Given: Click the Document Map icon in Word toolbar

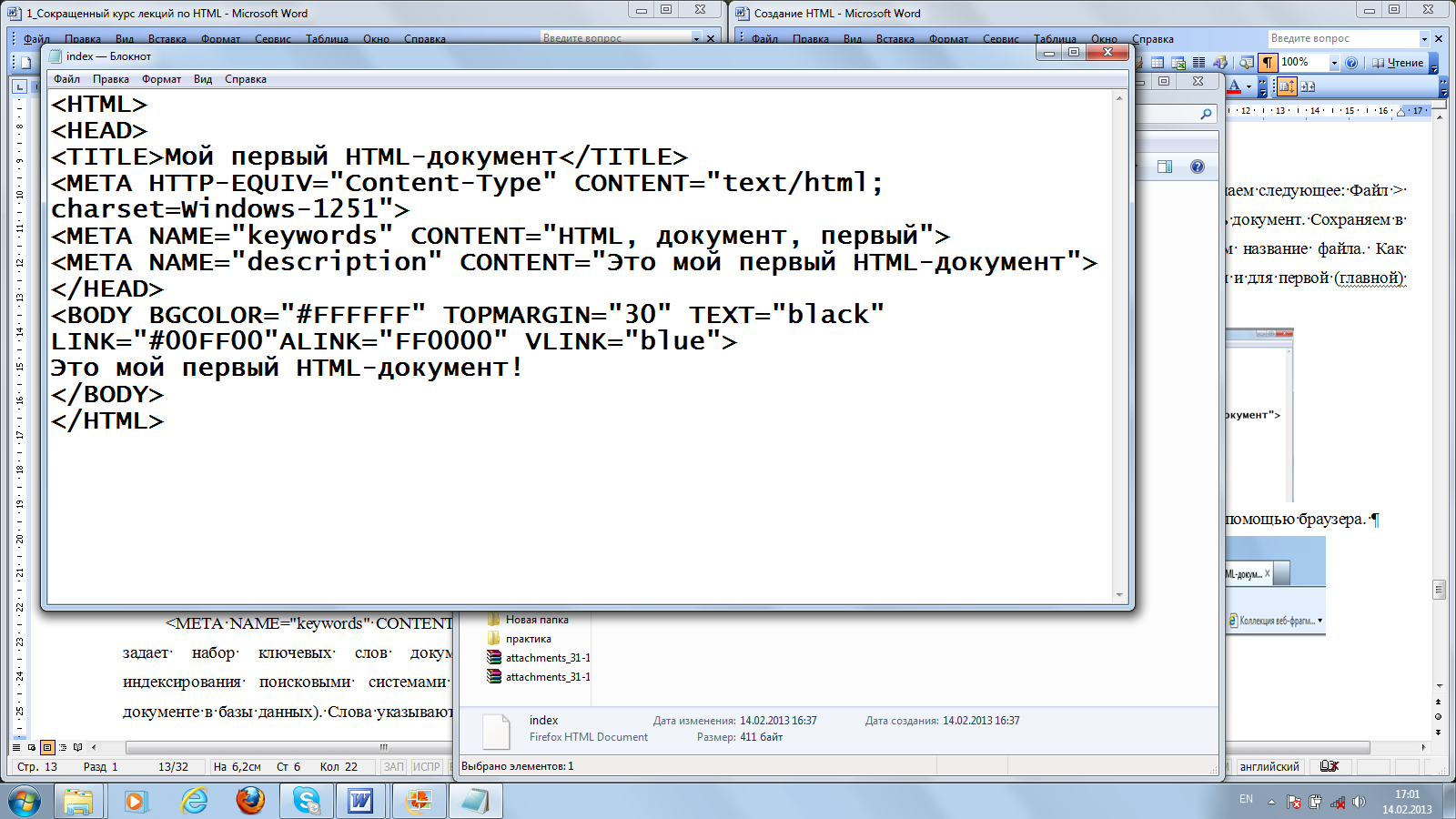Looking at the screenshot, I should coord(1246,63).
